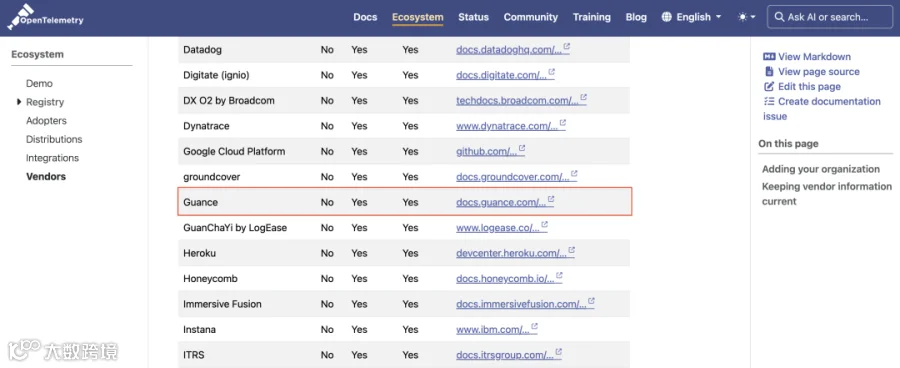Image resolution: width=900 pixels, height=368 pixels.
Task: Open the docs.groundcover.com link
Action: click(x=513, y=177)
